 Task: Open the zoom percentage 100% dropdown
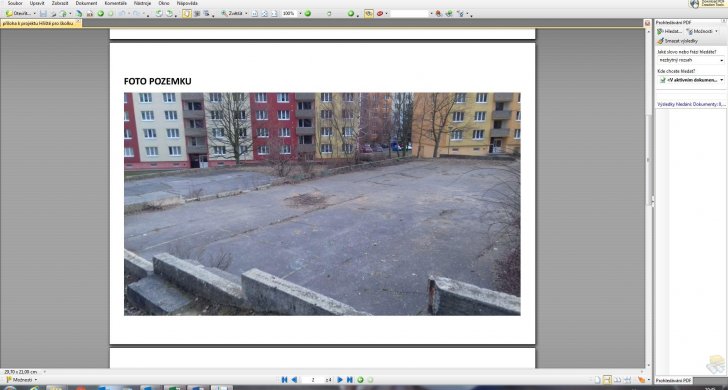coord(300,13)
